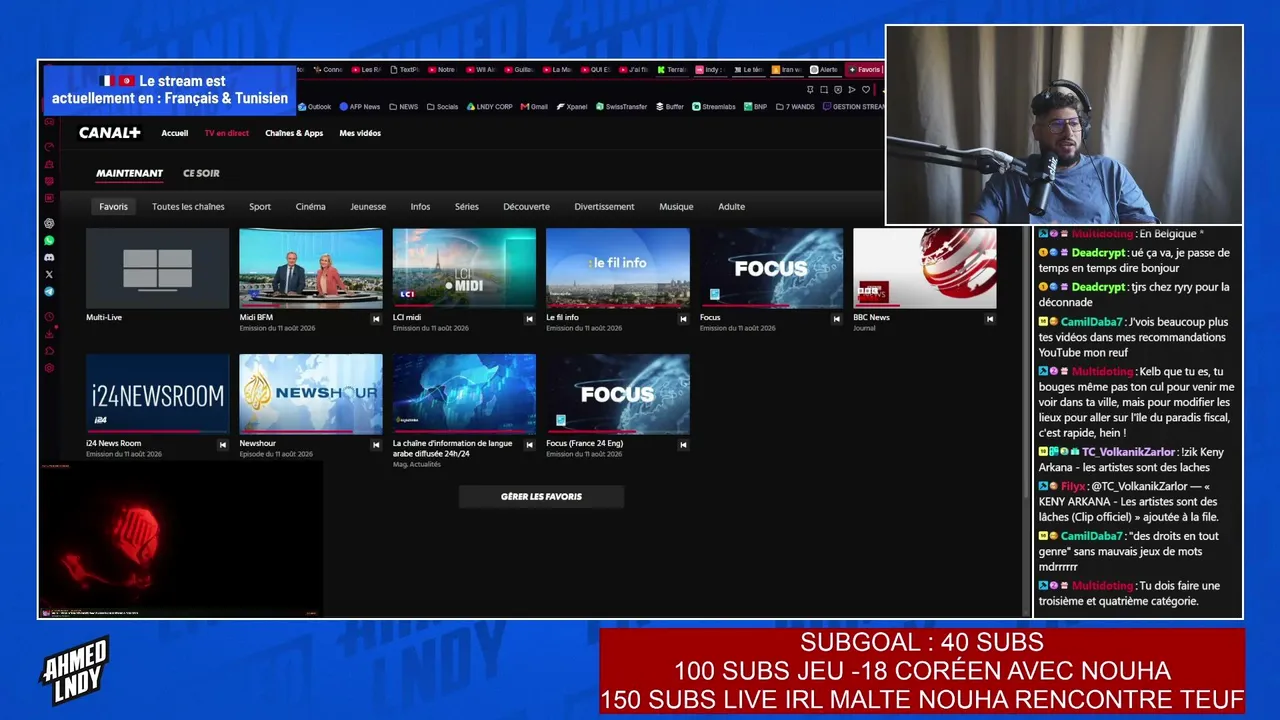This screenshot has width=1280, height=720.
Task: Filter channels by Cinéma
Action: (x=311, y=207)
